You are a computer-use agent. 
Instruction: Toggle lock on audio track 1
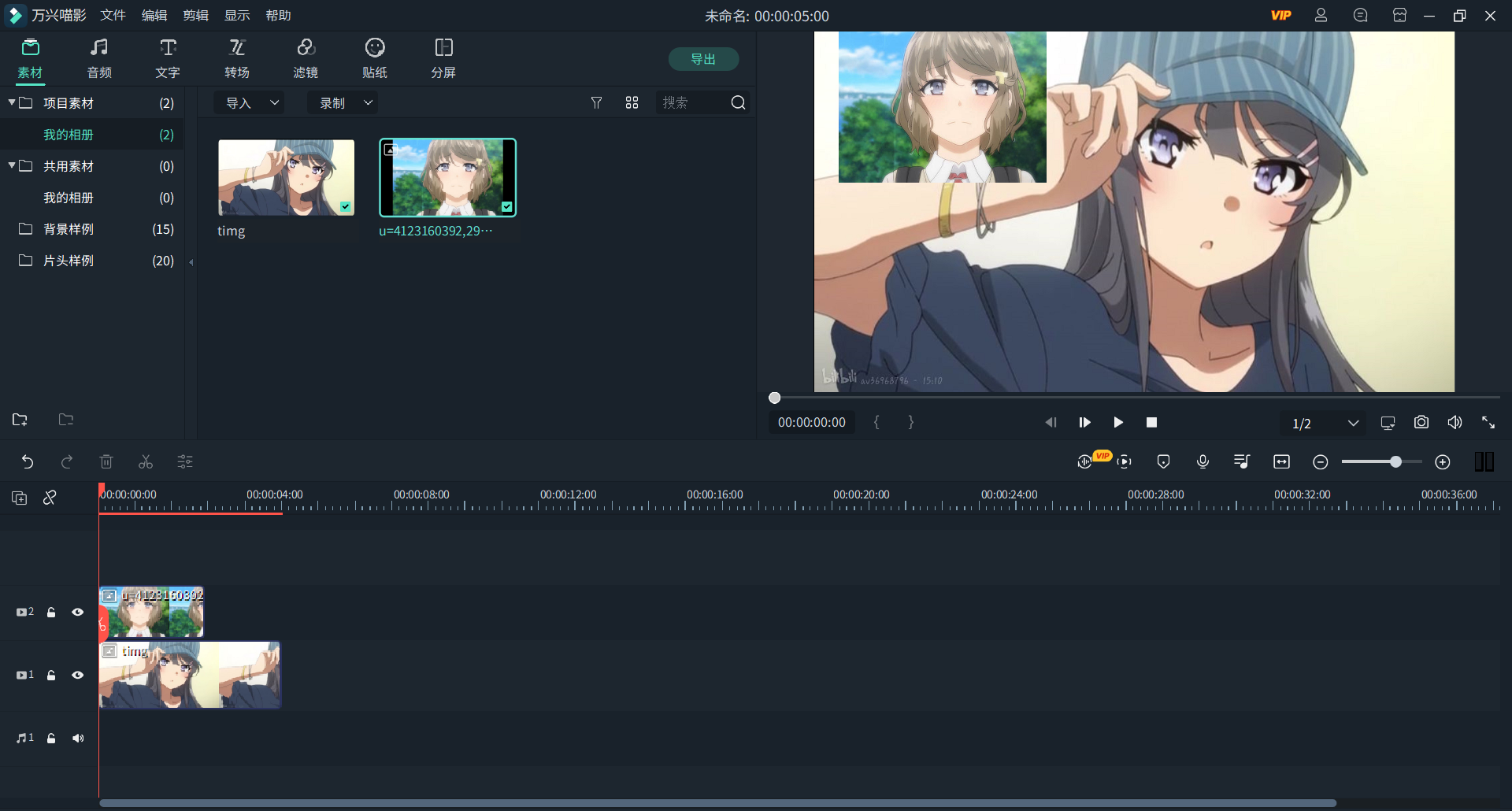coord(51,738)
